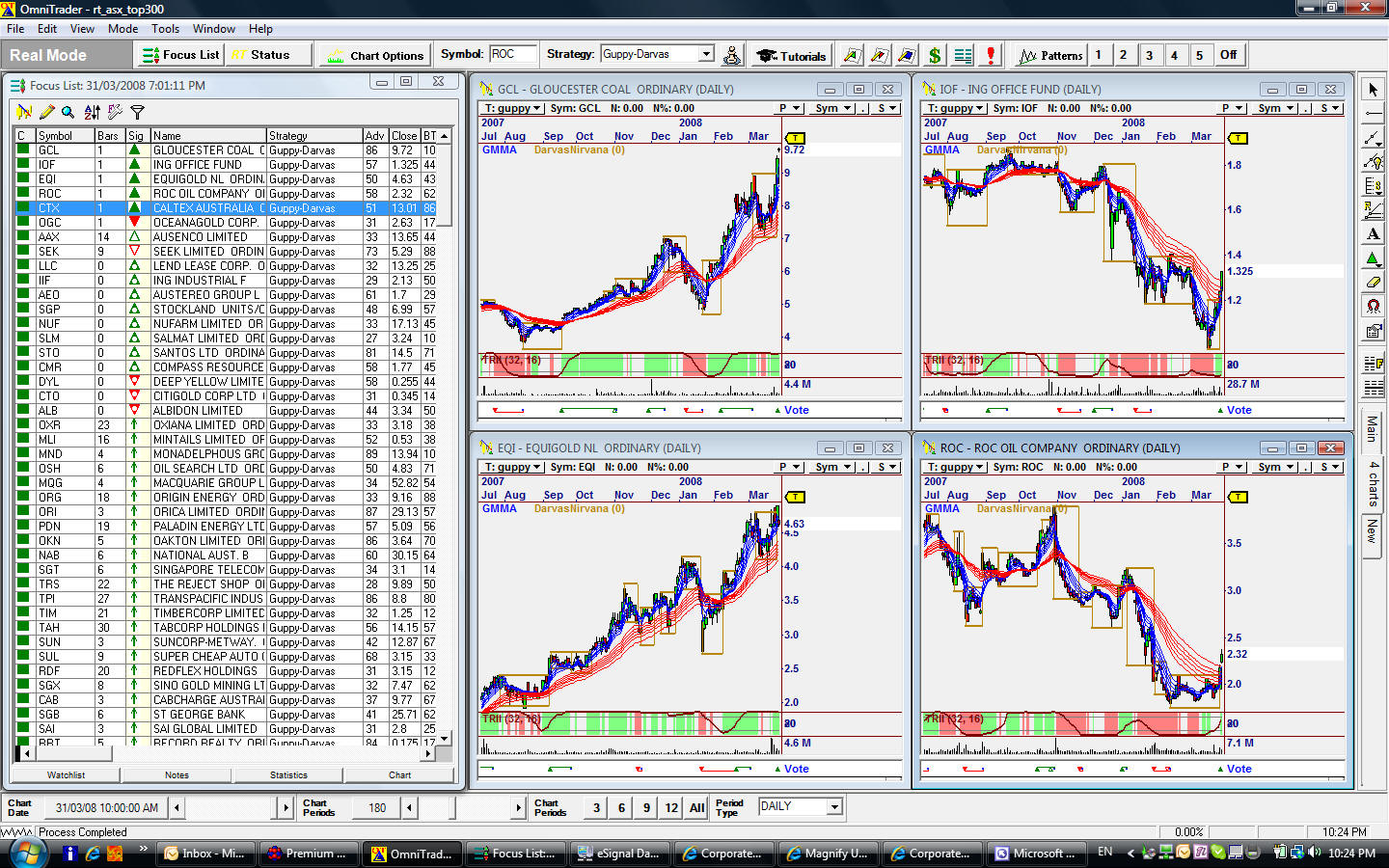The width and height of the screenshot is (1389, 868).
Task: Click the yellow T marker in GCL chart
Action: tap(795, 138)
